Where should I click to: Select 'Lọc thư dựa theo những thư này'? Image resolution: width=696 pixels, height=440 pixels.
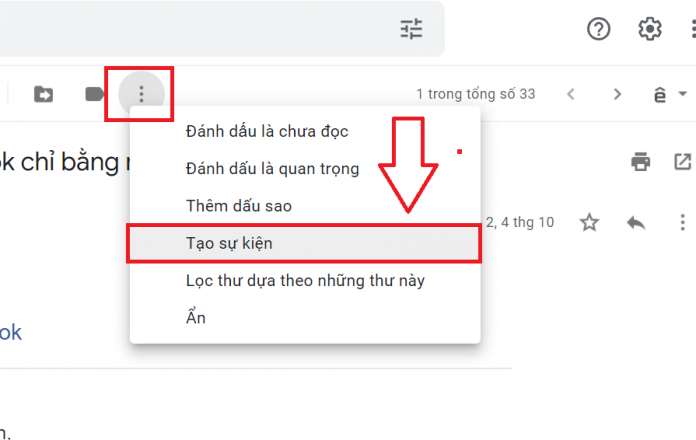tap(305, 281)
